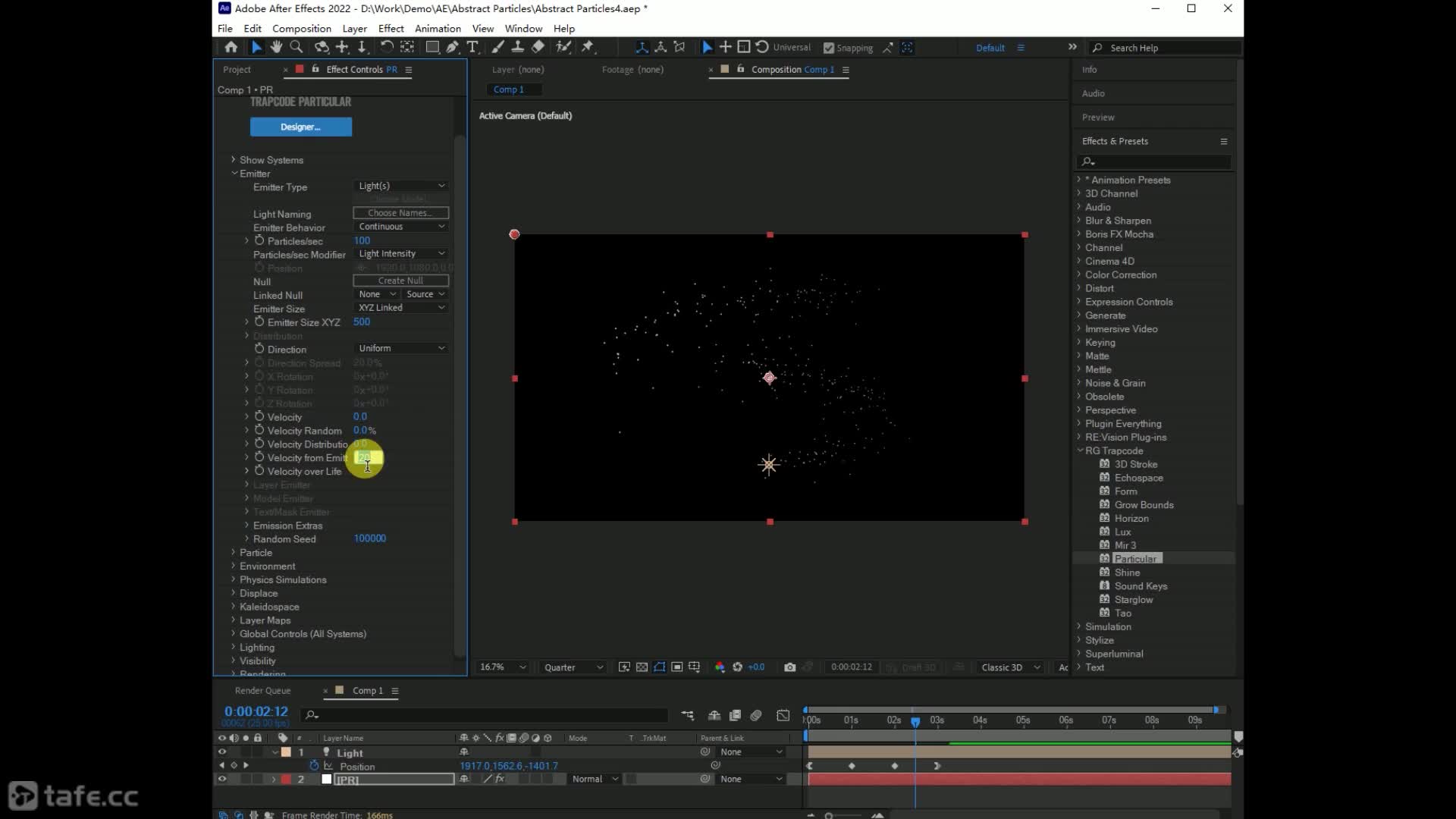1456x819 pixels.
Task: Select the Eraser tool
Action: tap(538, 47)
